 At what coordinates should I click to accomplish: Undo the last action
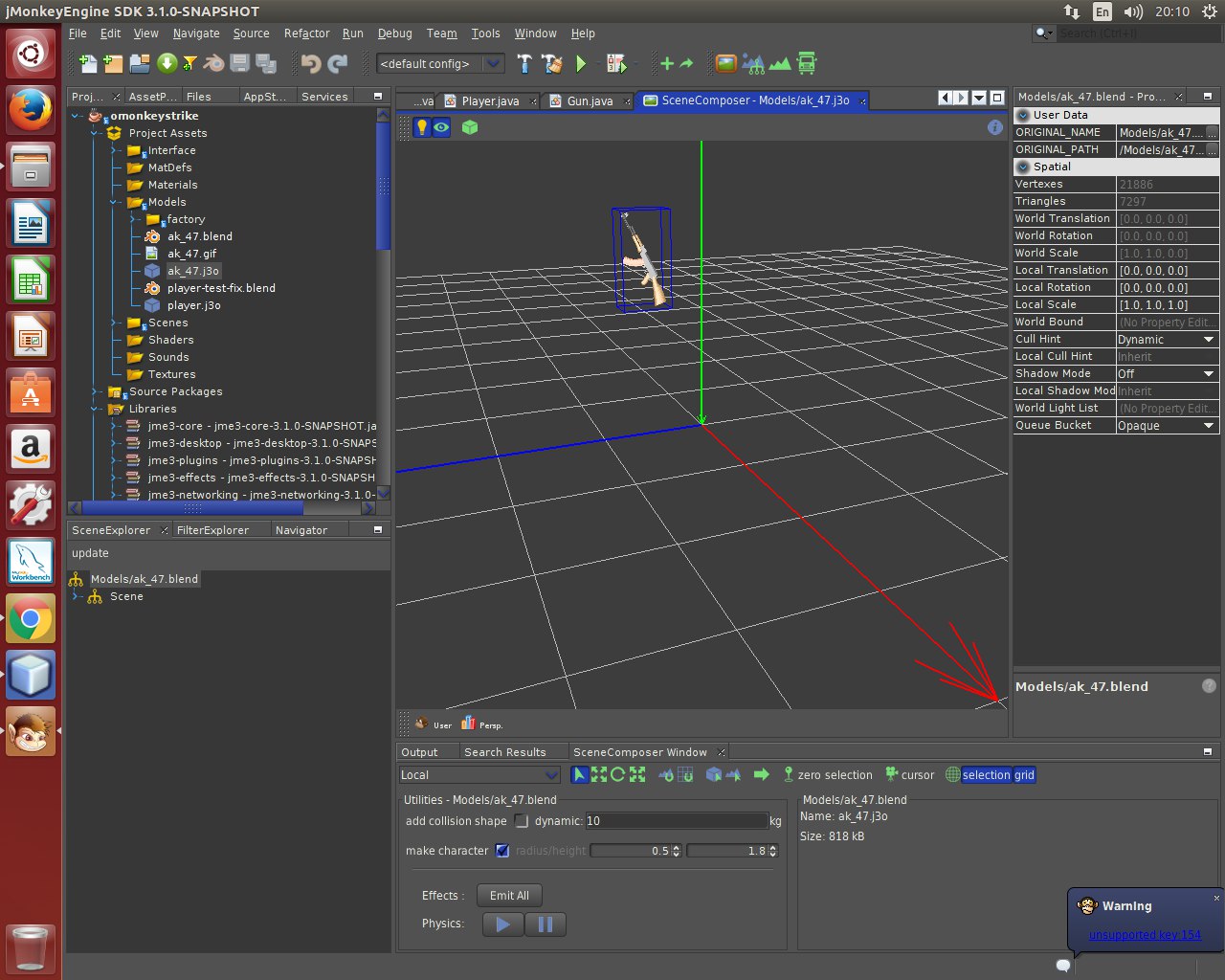point(311,64)
